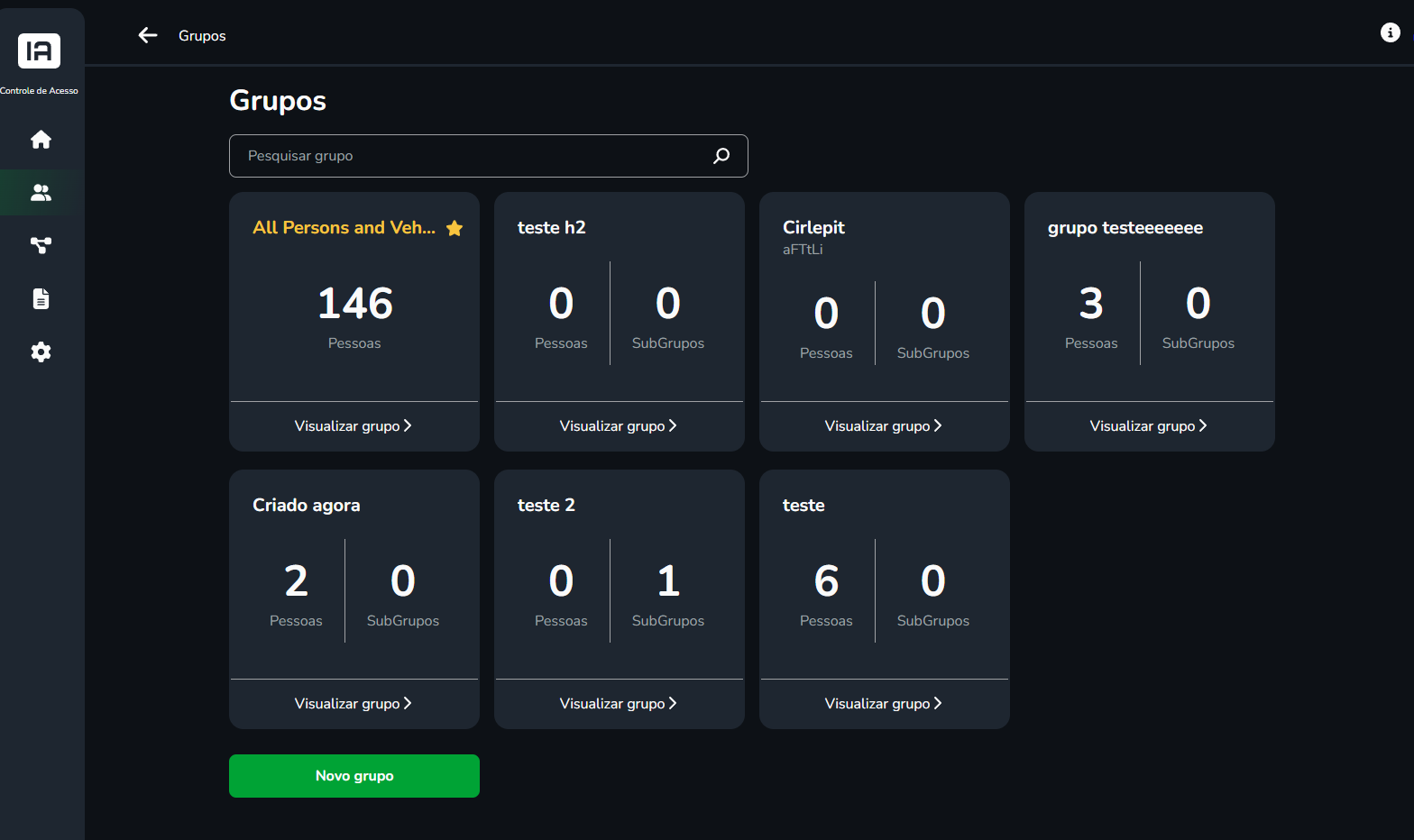Click Visualizar grupo on teste 2 card

click(x=619, y=703)
